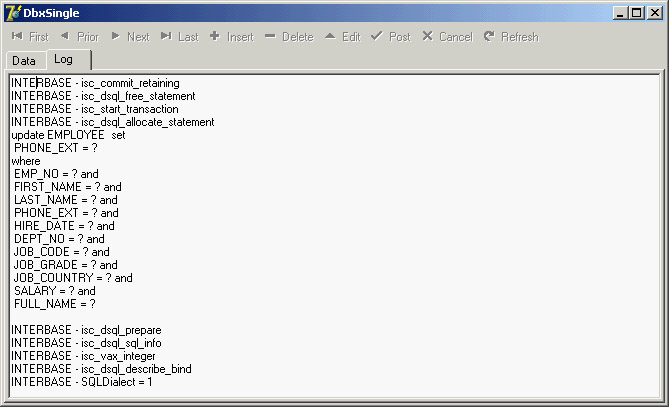The width and height of the screenshot is (669, 407).
Task: Close the DbxSingle window
Action: [x=654, y=12]
